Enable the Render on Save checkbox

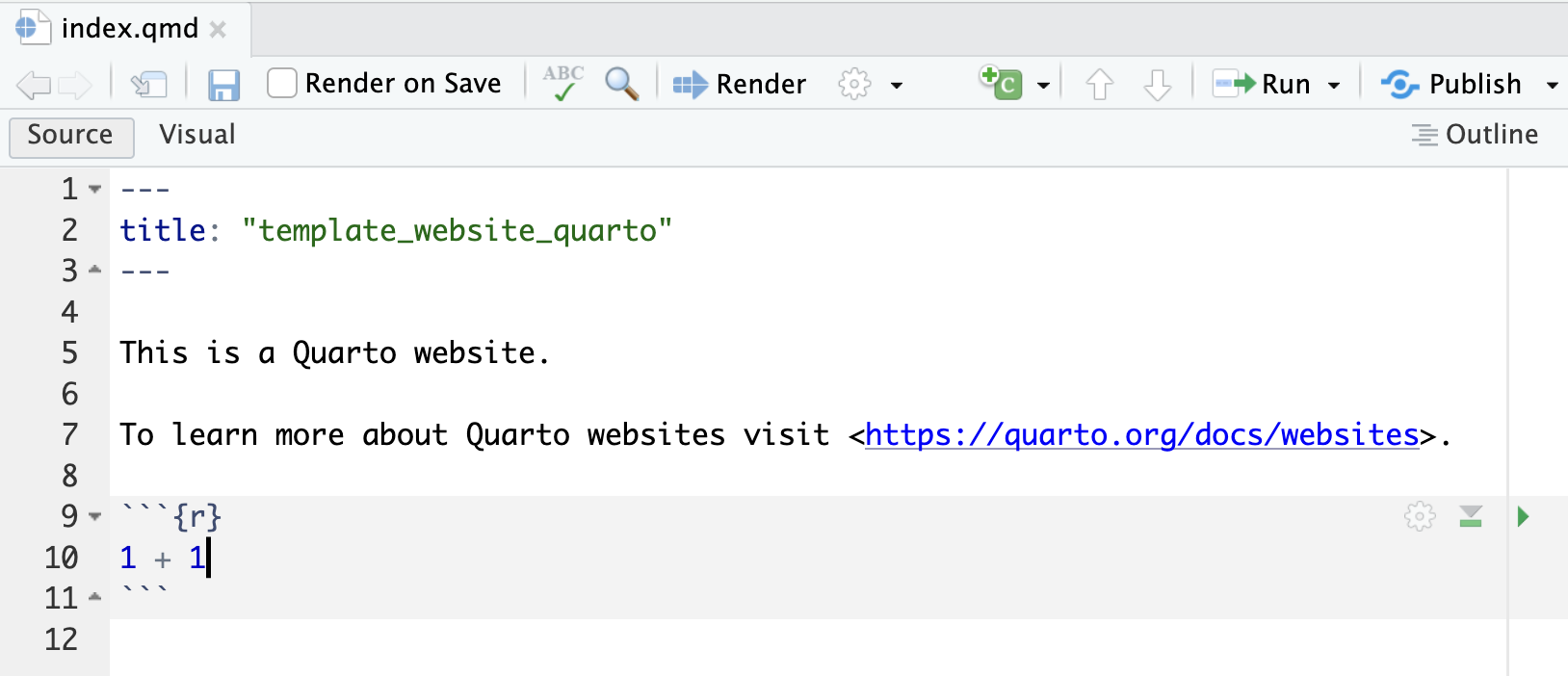point(281,83)
